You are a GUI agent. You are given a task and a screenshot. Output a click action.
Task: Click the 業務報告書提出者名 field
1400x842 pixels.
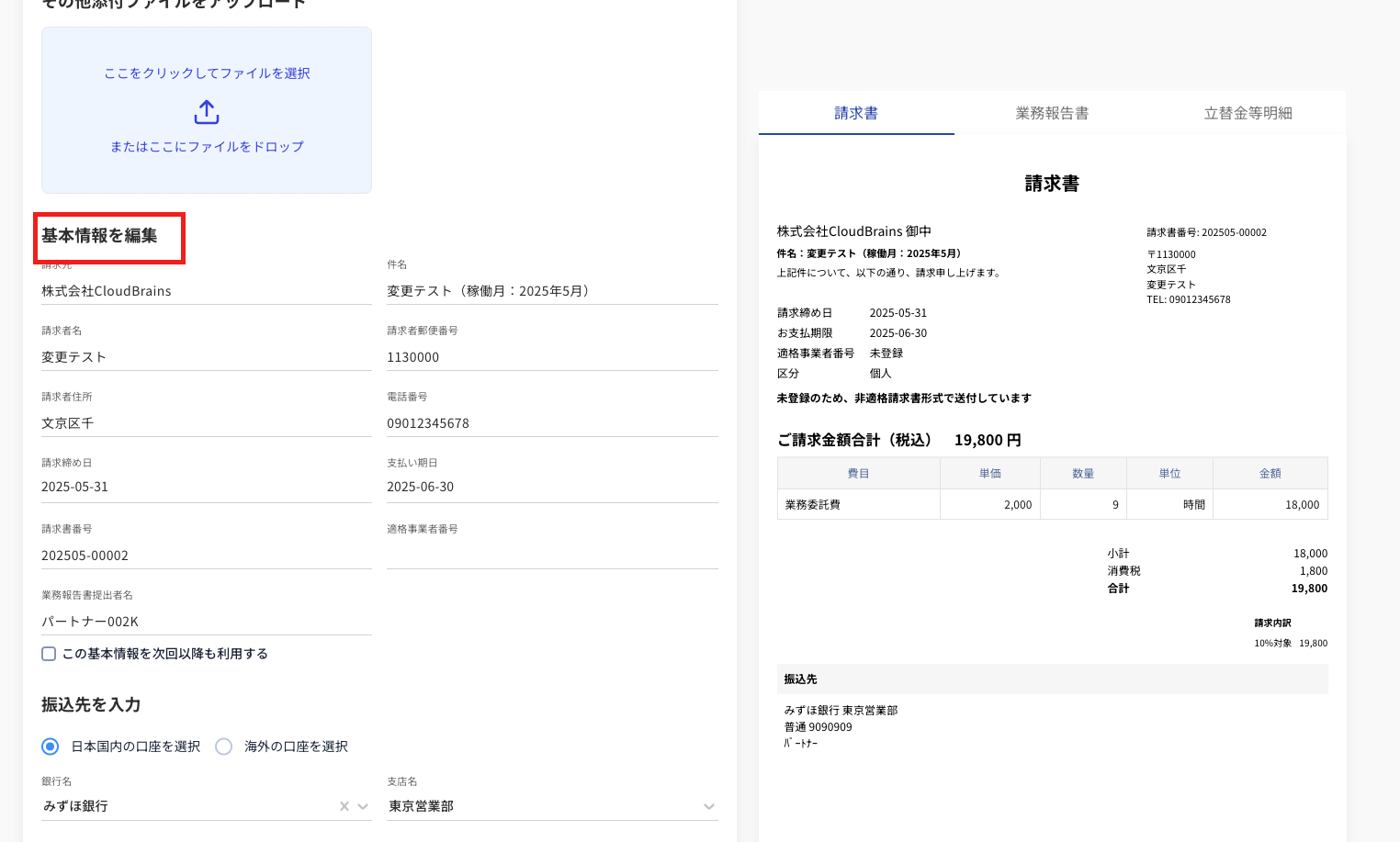(206, 622)
